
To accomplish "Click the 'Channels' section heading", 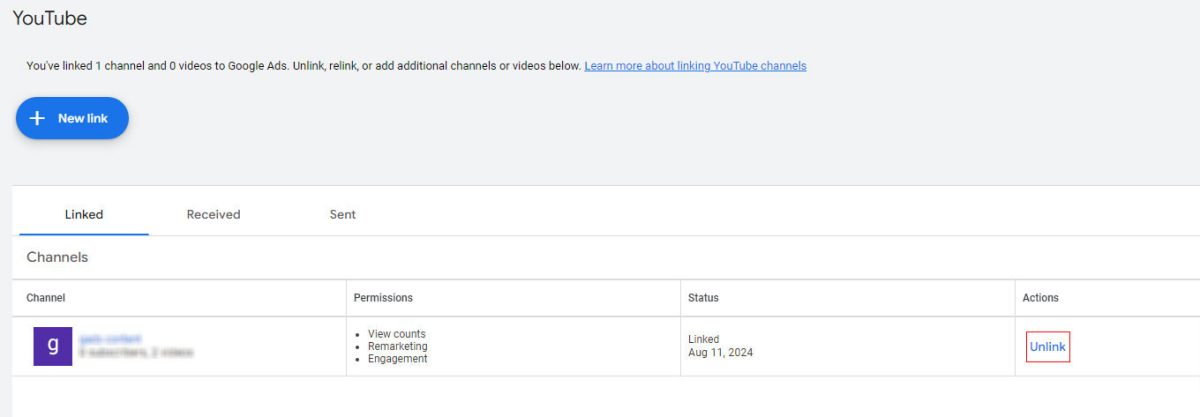I will (x=57, y=257).
